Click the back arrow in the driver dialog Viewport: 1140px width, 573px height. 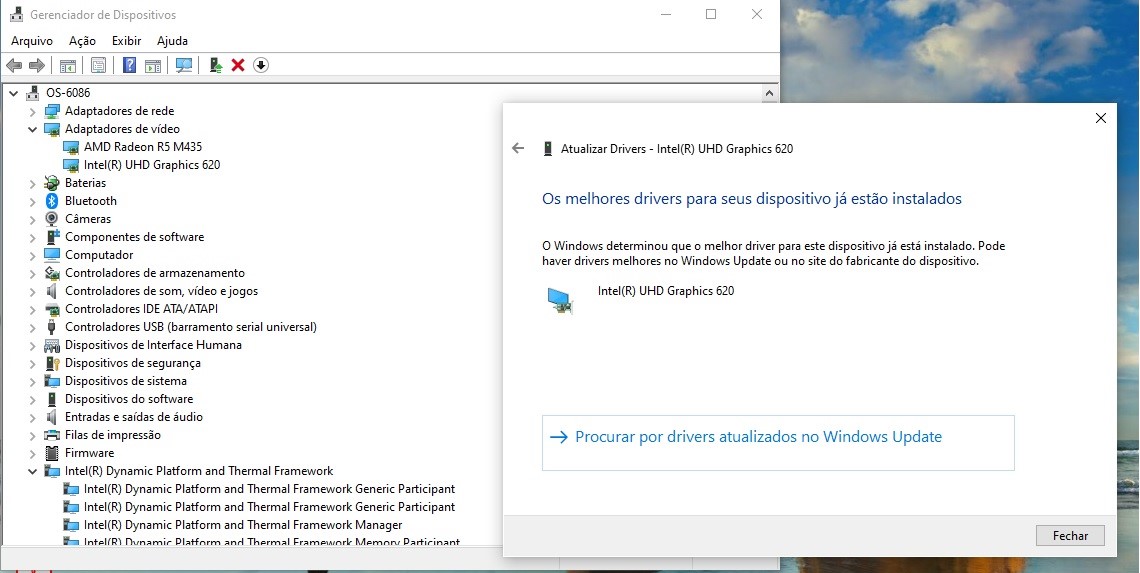pyautogui.click(x=518, y=148)
